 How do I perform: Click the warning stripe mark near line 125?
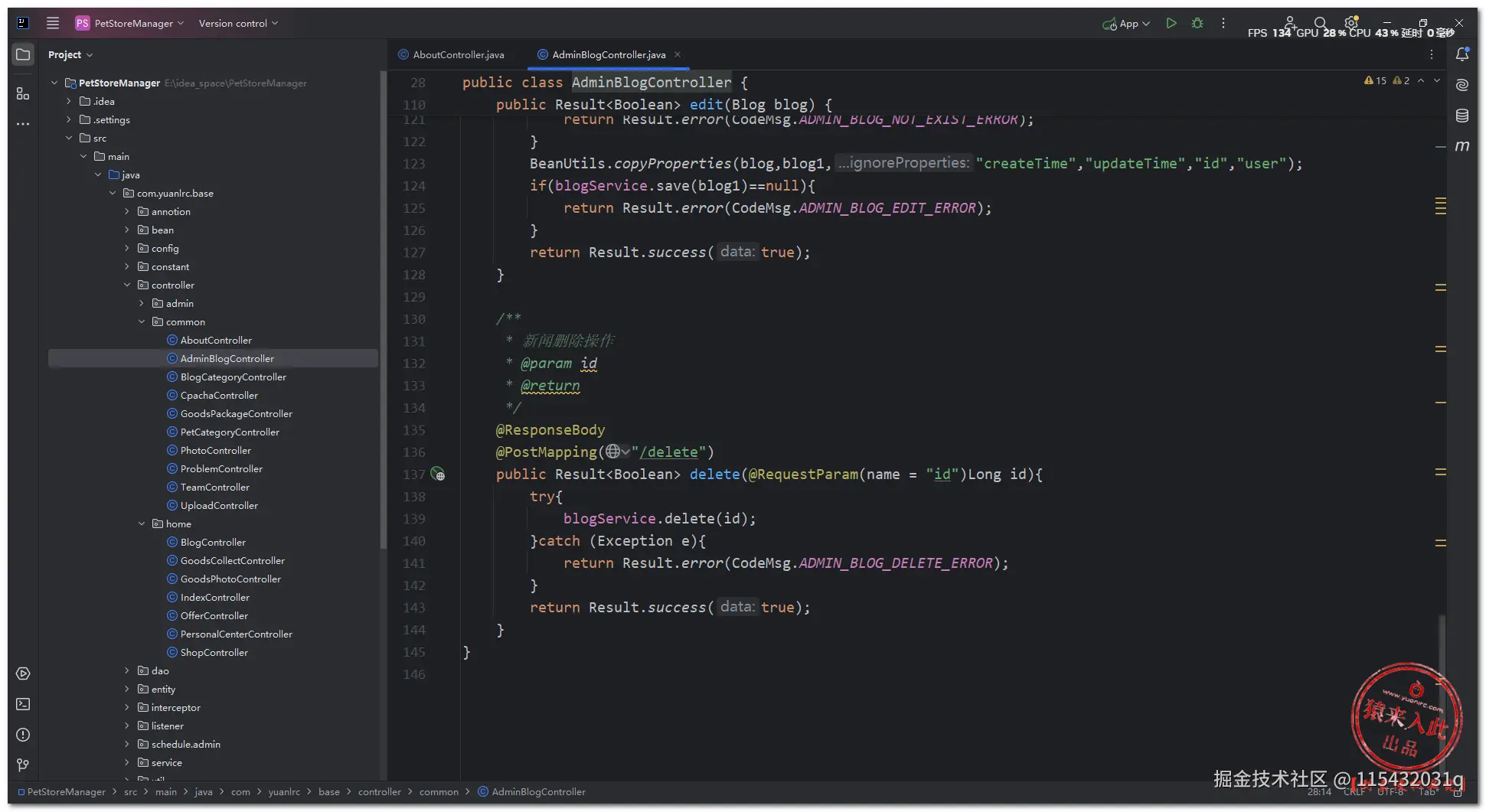(x=1441, y=205)
